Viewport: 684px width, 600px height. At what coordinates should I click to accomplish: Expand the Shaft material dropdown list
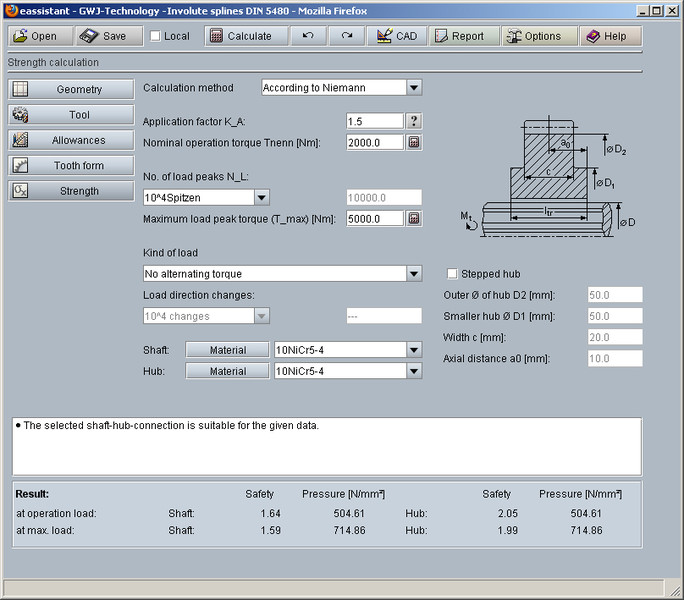414,350
